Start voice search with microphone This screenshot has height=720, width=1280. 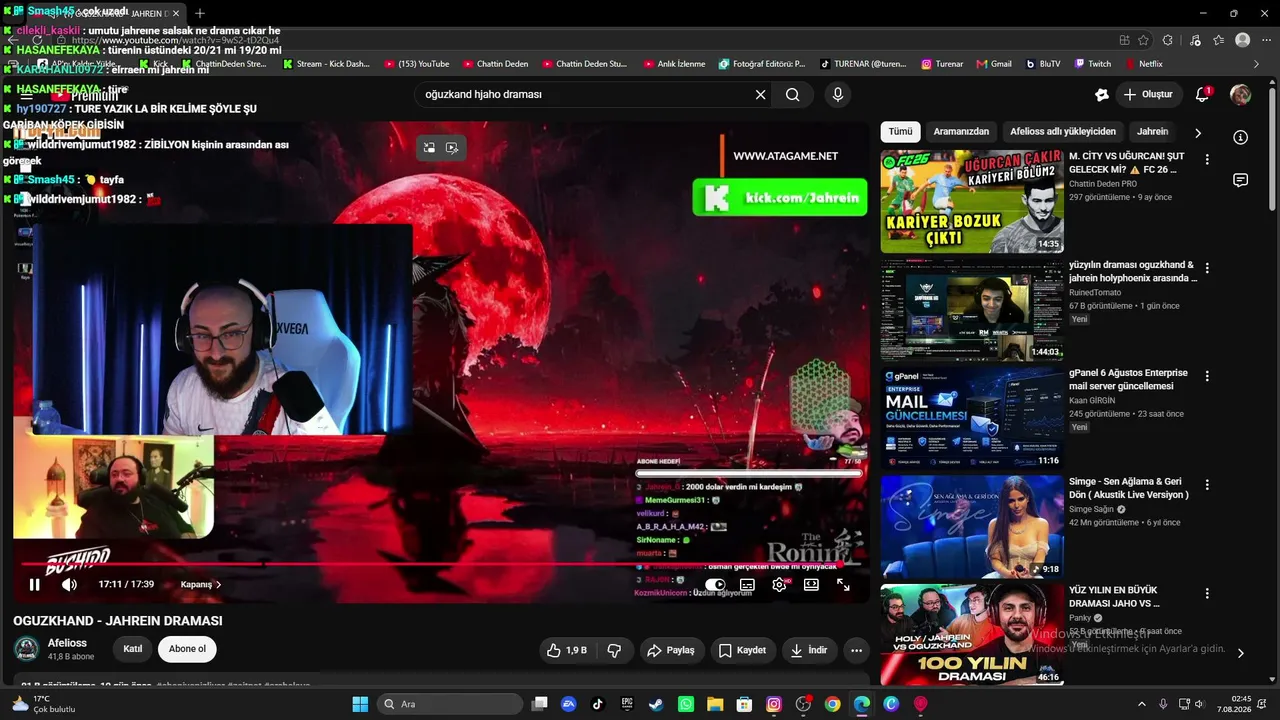click(838, 94)
